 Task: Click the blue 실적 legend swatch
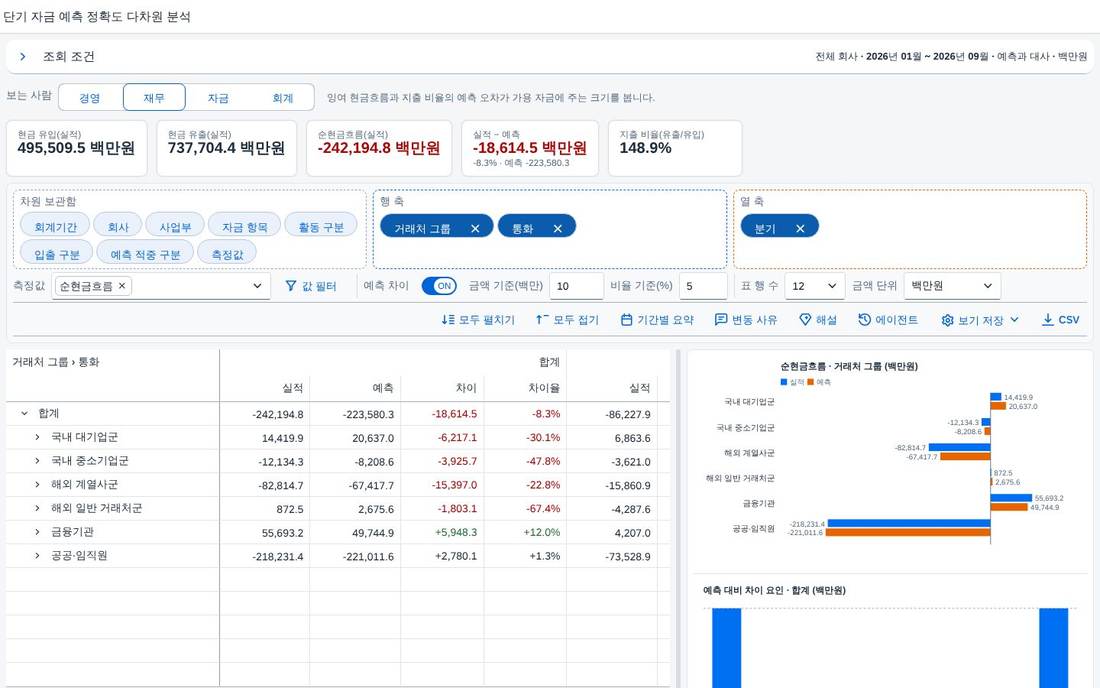pyautogui.click(x=784, y=382)
